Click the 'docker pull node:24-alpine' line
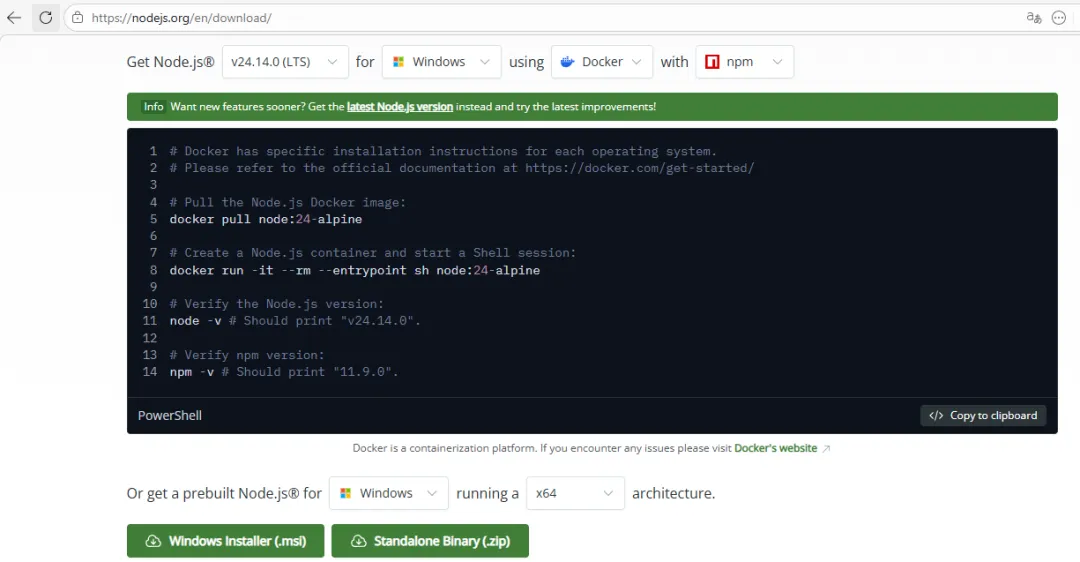The height and width of the screenshot is (562, 1080). (x=266, y=219)
